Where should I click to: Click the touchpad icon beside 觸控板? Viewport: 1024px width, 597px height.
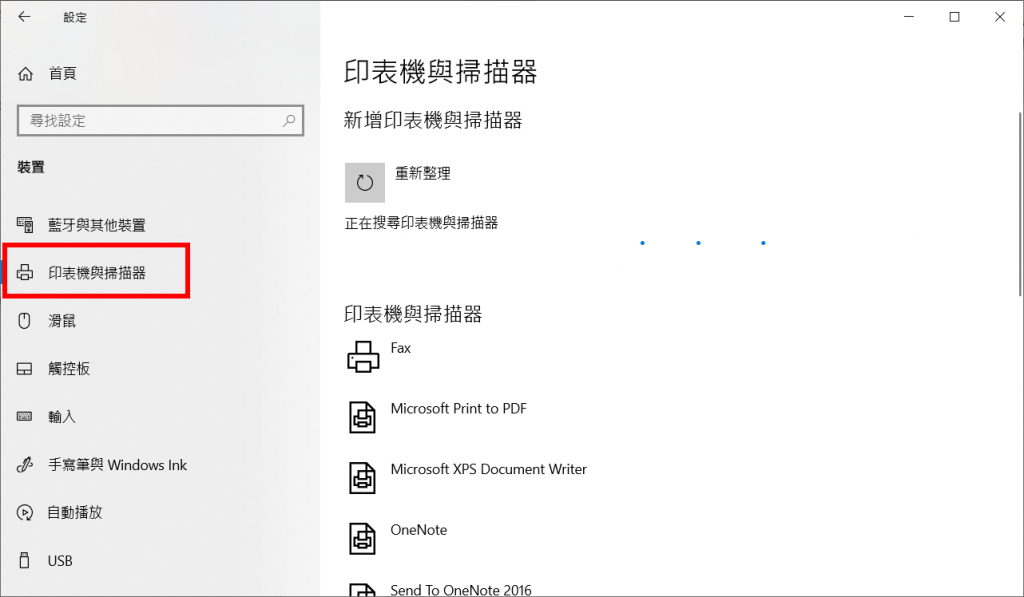[25, 369]
